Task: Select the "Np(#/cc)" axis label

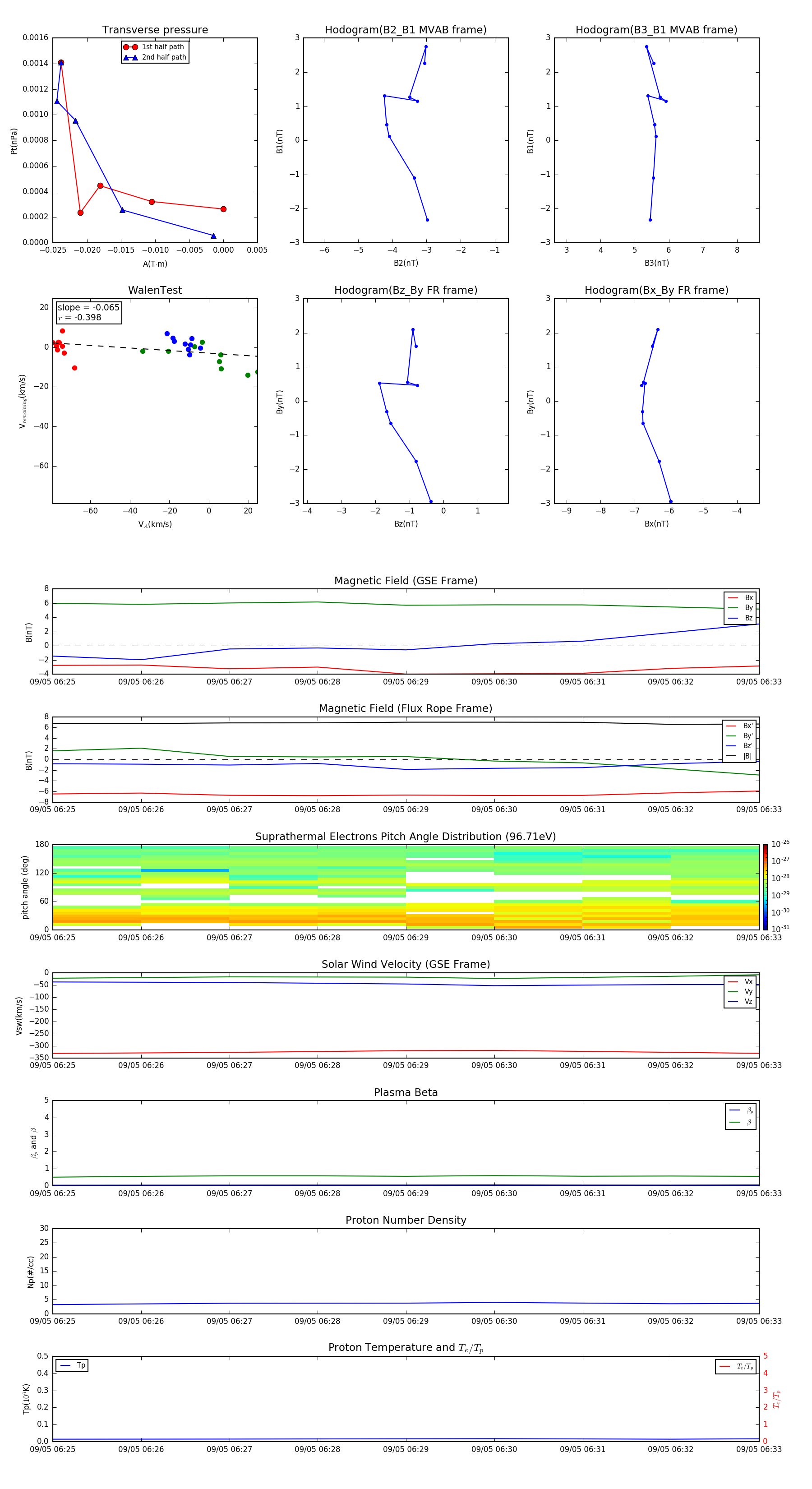Action: pyautogui.click(x=31, y=1272)
